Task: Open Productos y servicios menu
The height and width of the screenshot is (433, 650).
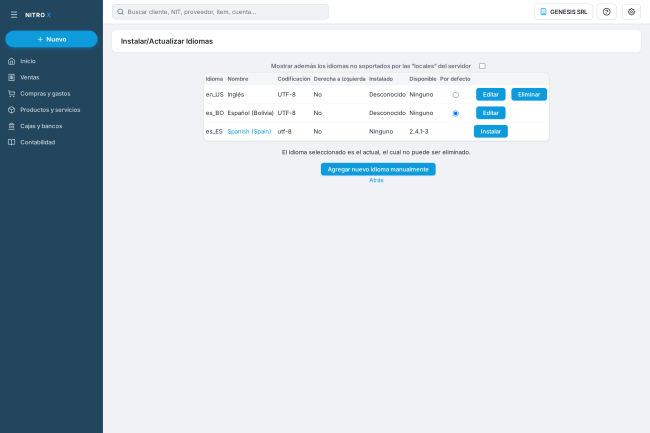Action: click(51, 110)
